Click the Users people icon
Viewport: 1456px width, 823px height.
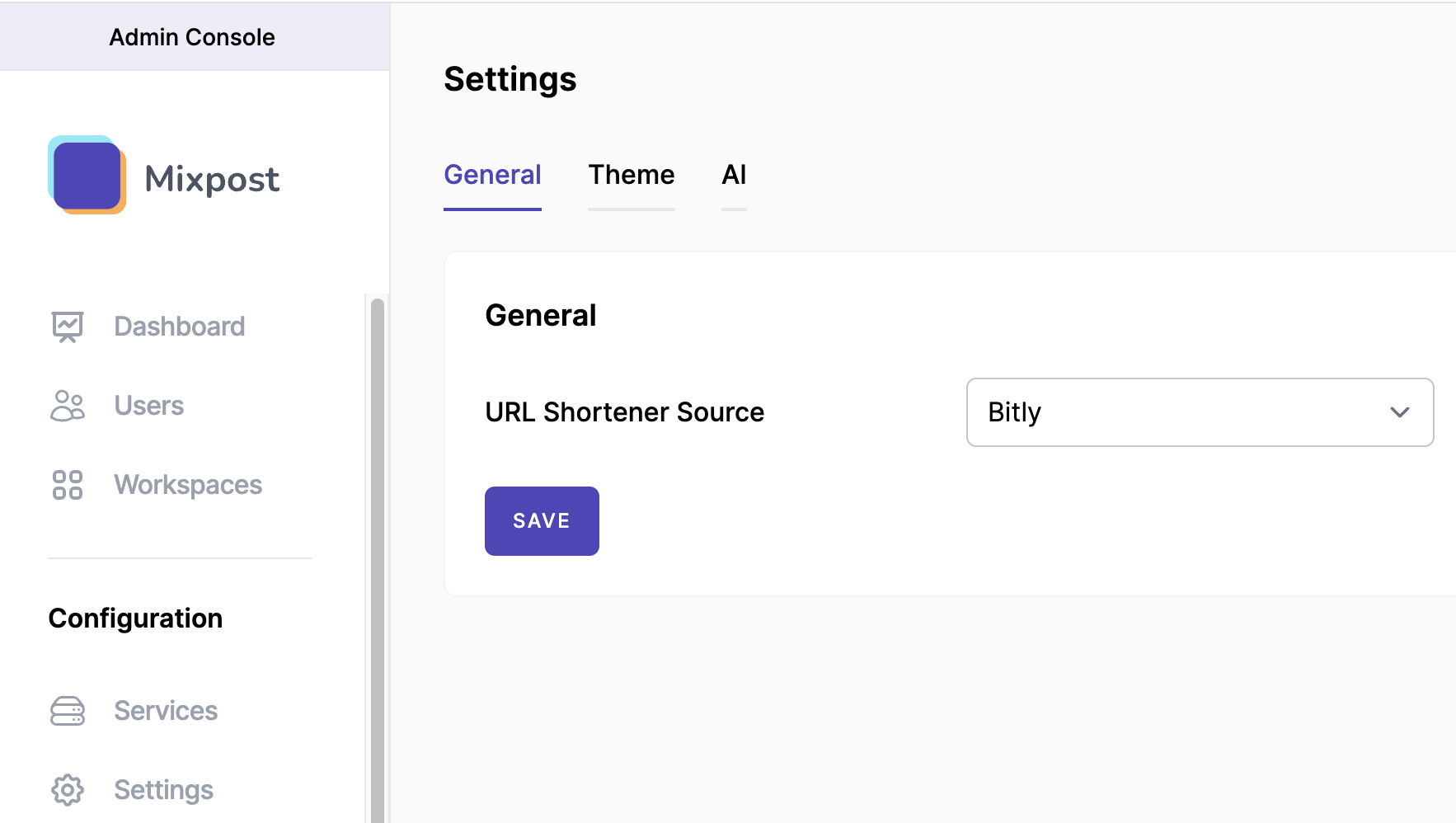pyautogui.click(x=68, y=406)
